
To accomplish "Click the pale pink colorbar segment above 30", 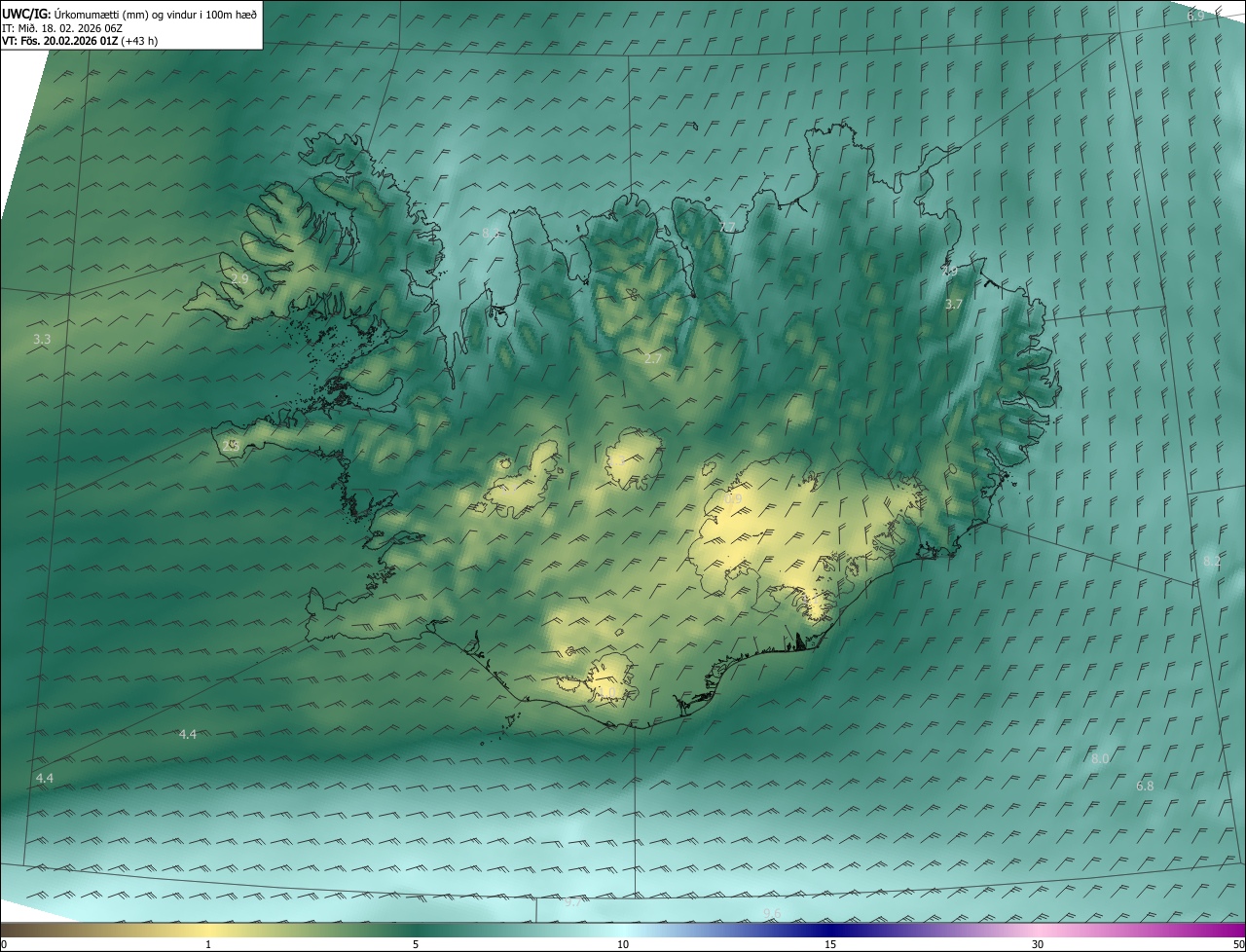I will coord(1038,930).
